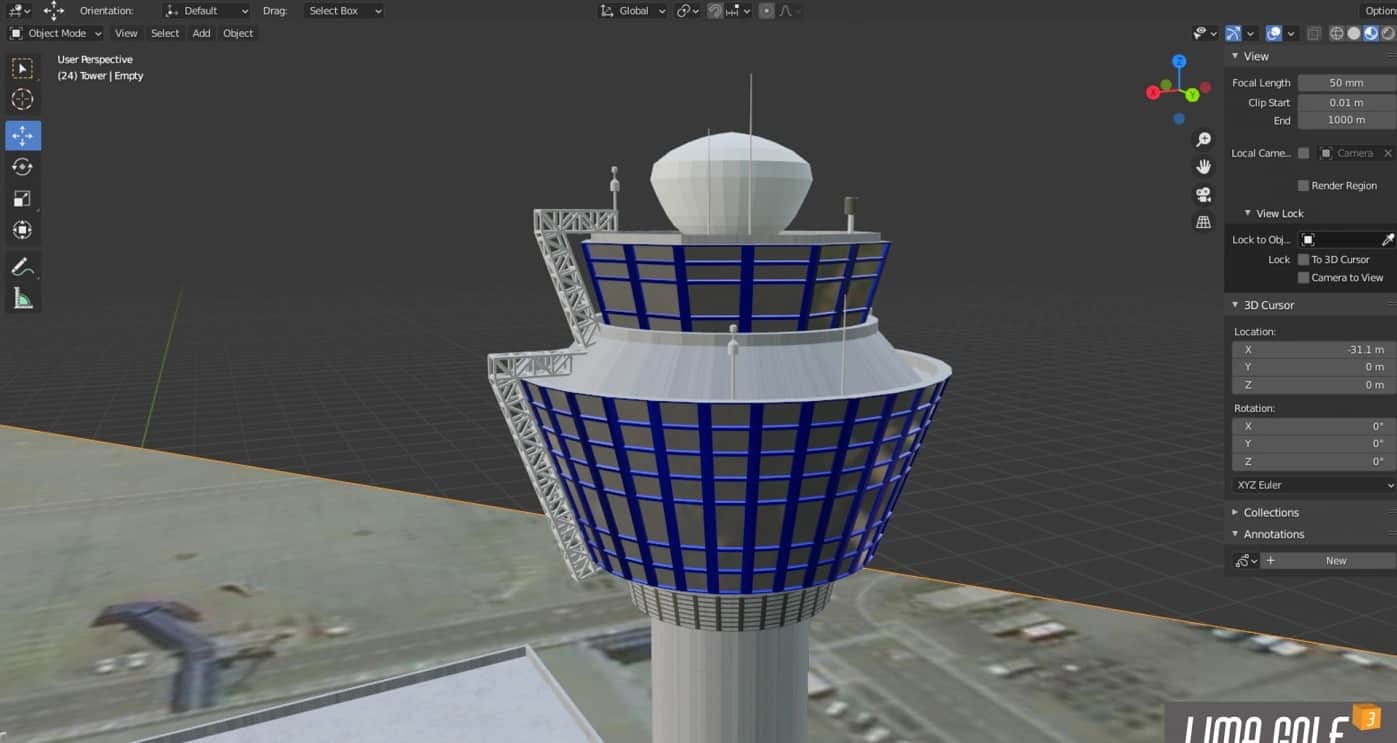Select the Cursor tool in the toolbar
The width and height of the screenshot is (1397, 743).
click(22, 99)
